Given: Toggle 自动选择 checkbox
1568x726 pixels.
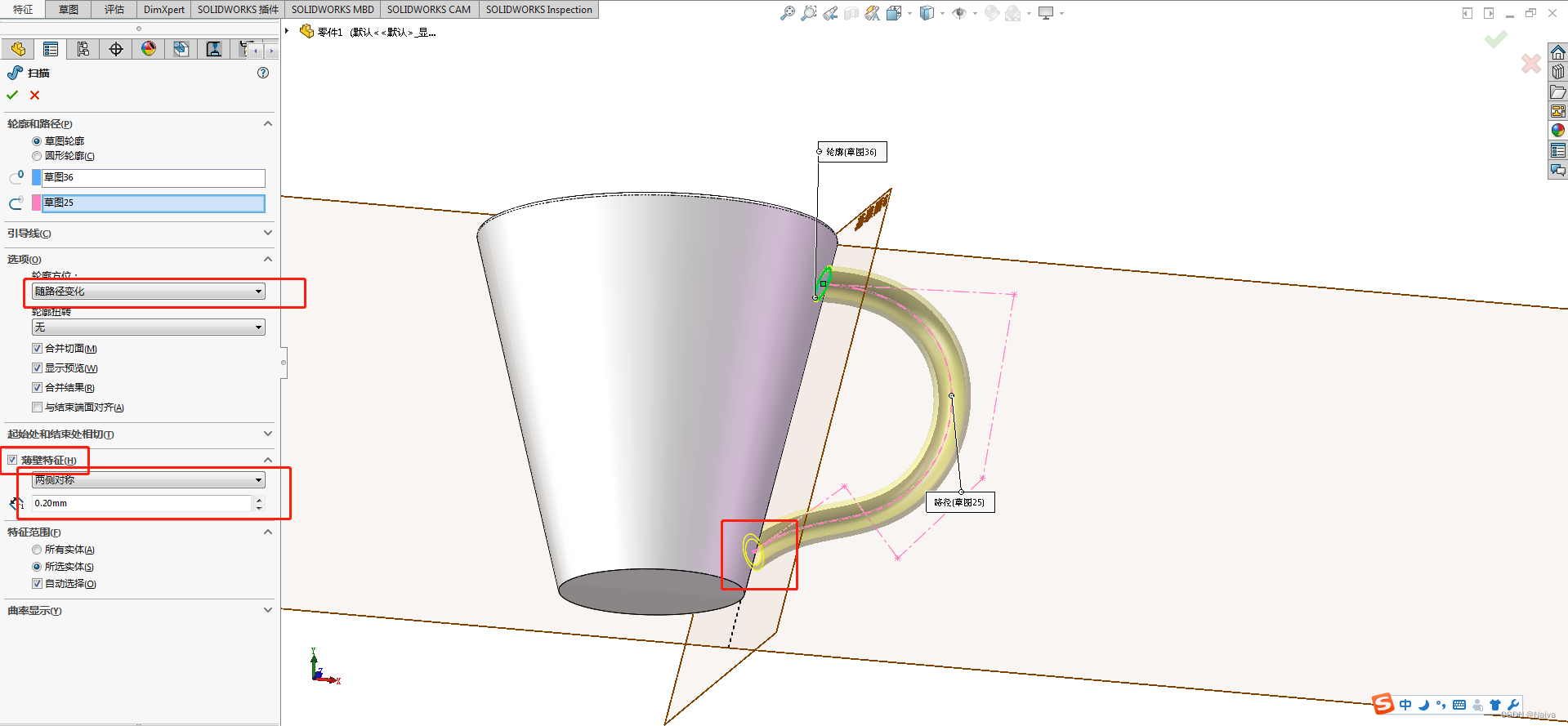Looking at the screenshot, I should click(37, 584).
